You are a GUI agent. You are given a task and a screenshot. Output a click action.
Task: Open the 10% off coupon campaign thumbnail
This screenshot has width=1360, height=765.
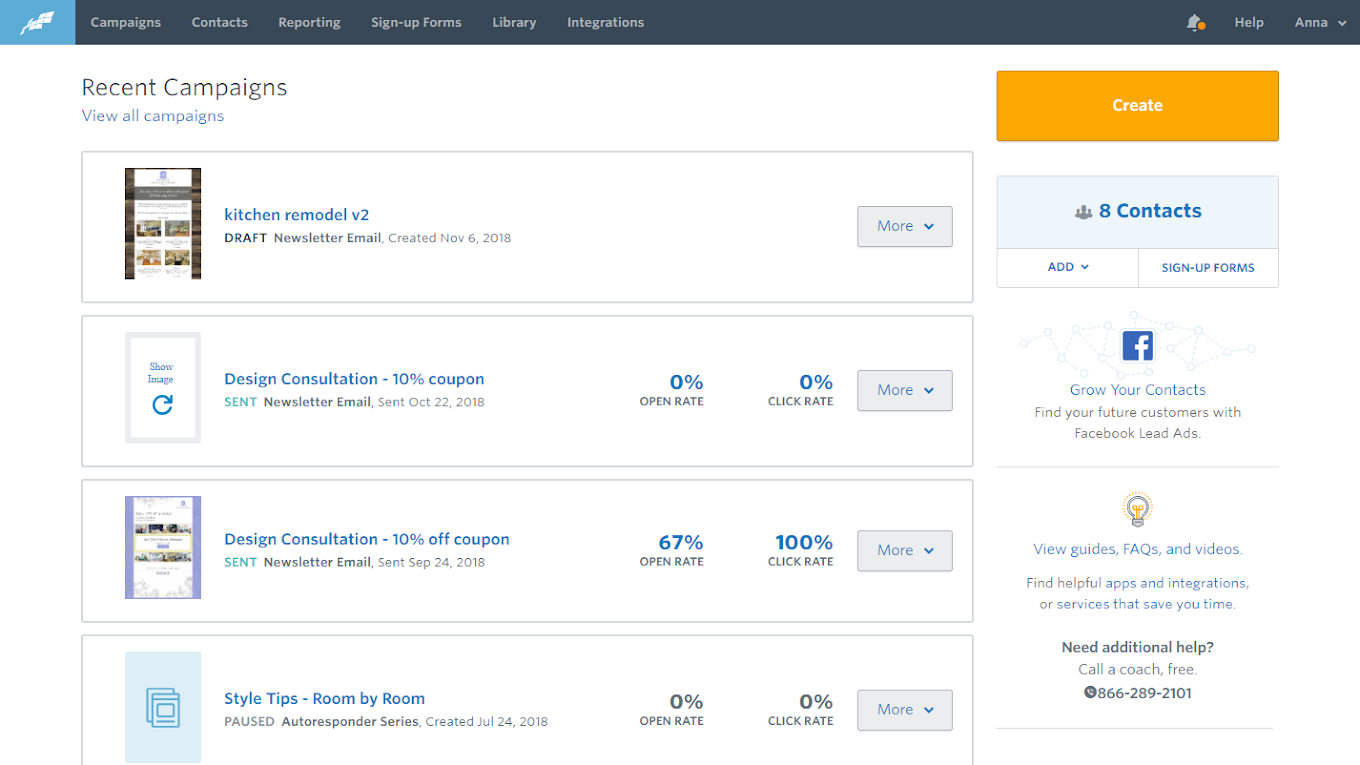click(162, 547)
